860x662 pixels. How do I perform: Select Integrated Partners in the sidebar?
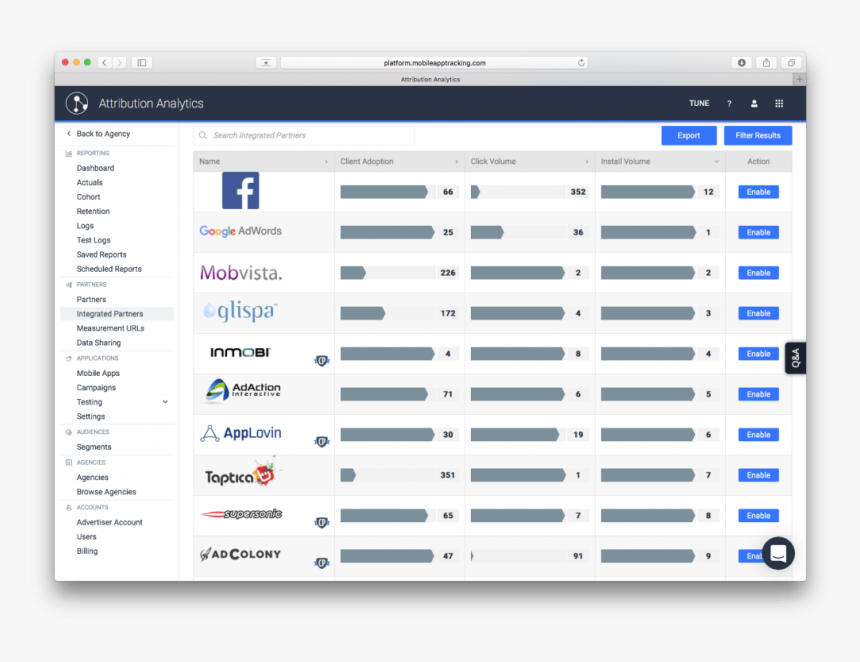117,314
